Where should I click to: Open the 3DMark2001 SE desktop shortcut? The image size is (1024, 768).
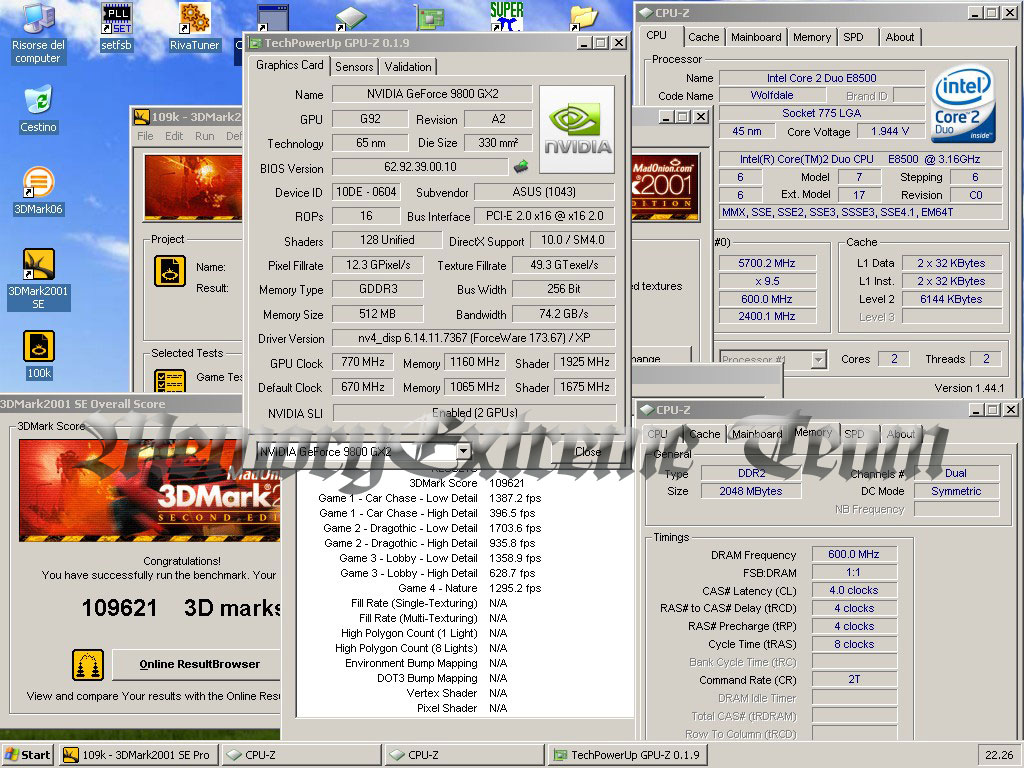[x=38, y=280]
